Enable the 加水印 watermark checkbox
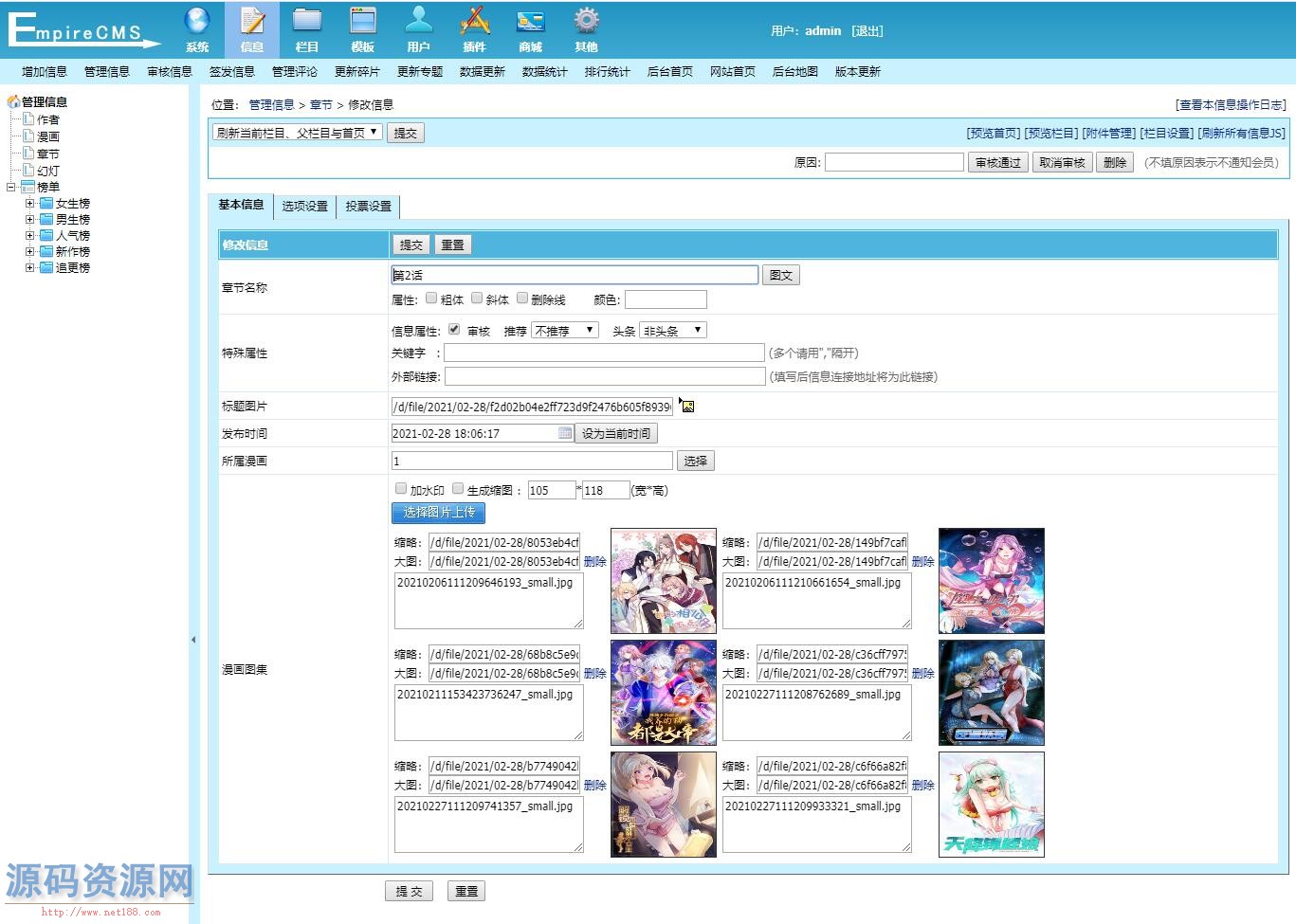Image resolution: width=1296 pixels, height=924 pixels. (400, 489)
